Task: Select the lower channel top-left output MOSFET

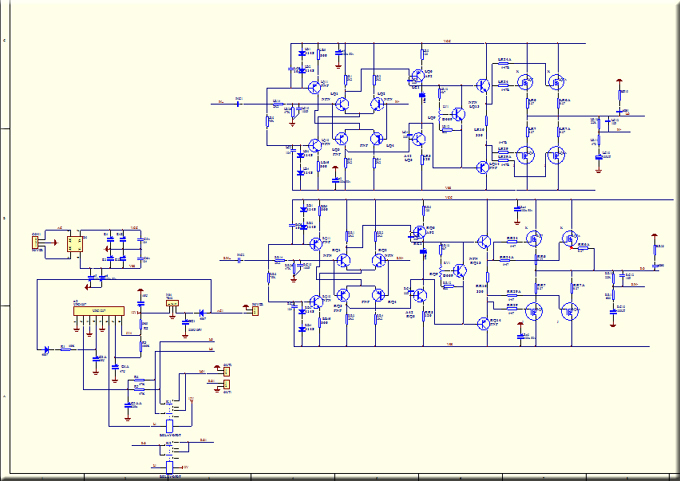Action: click(x=534, y=240)
